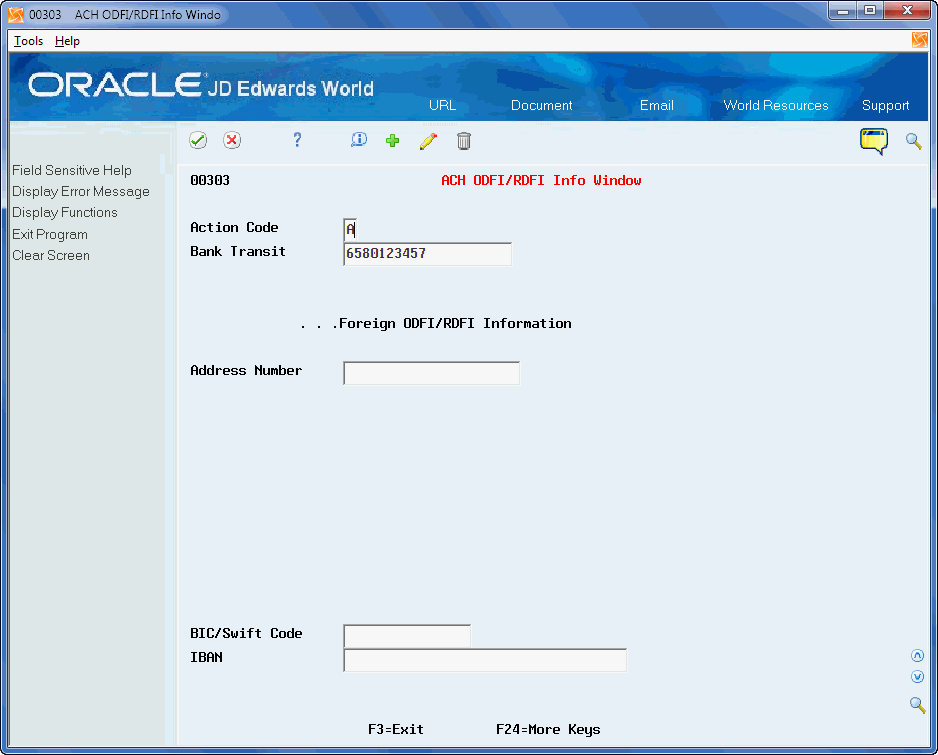Click the 00303 program ID text
The image size is (938, 755).
[210, 180]
